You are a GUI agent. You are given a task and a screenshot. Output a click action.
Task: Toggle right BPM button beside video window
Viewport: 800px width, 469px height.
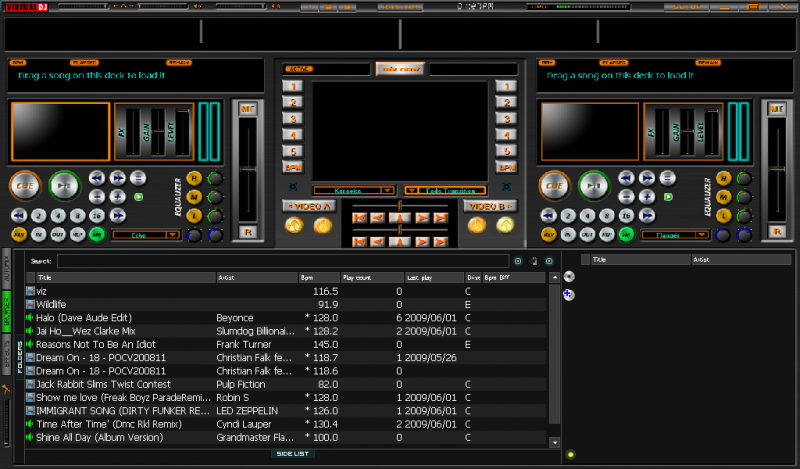point(506,167)
